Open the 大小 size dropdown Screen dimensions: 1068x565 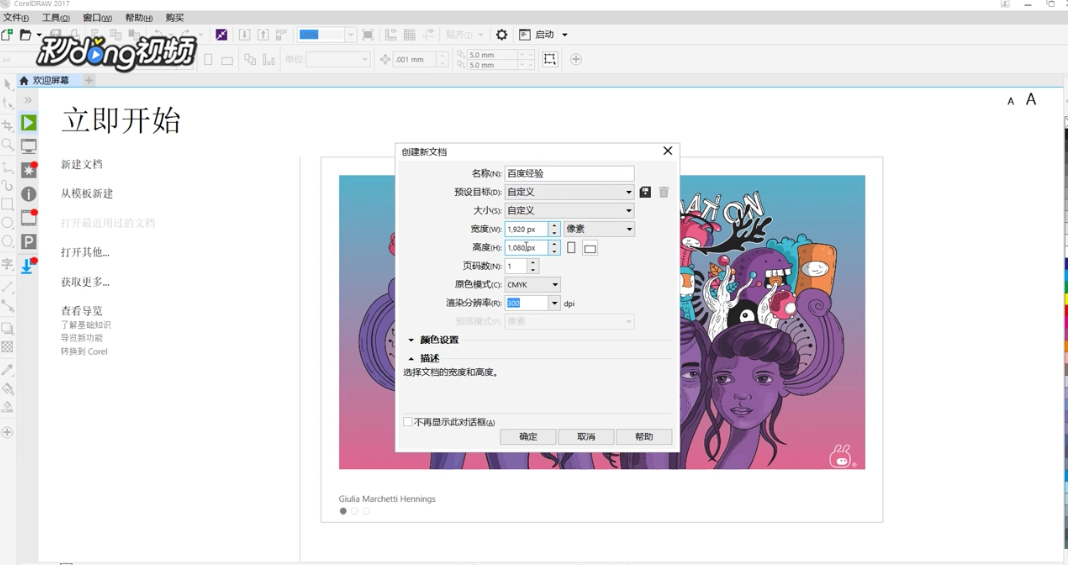point(569,210)
